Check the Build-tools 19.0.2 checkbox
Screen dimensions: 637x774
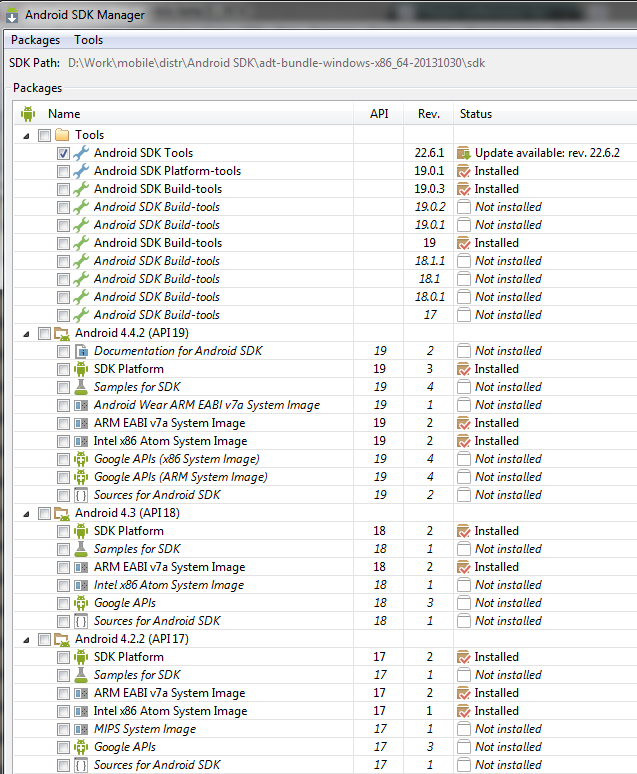pyautogui.click(x=63, y=207)
